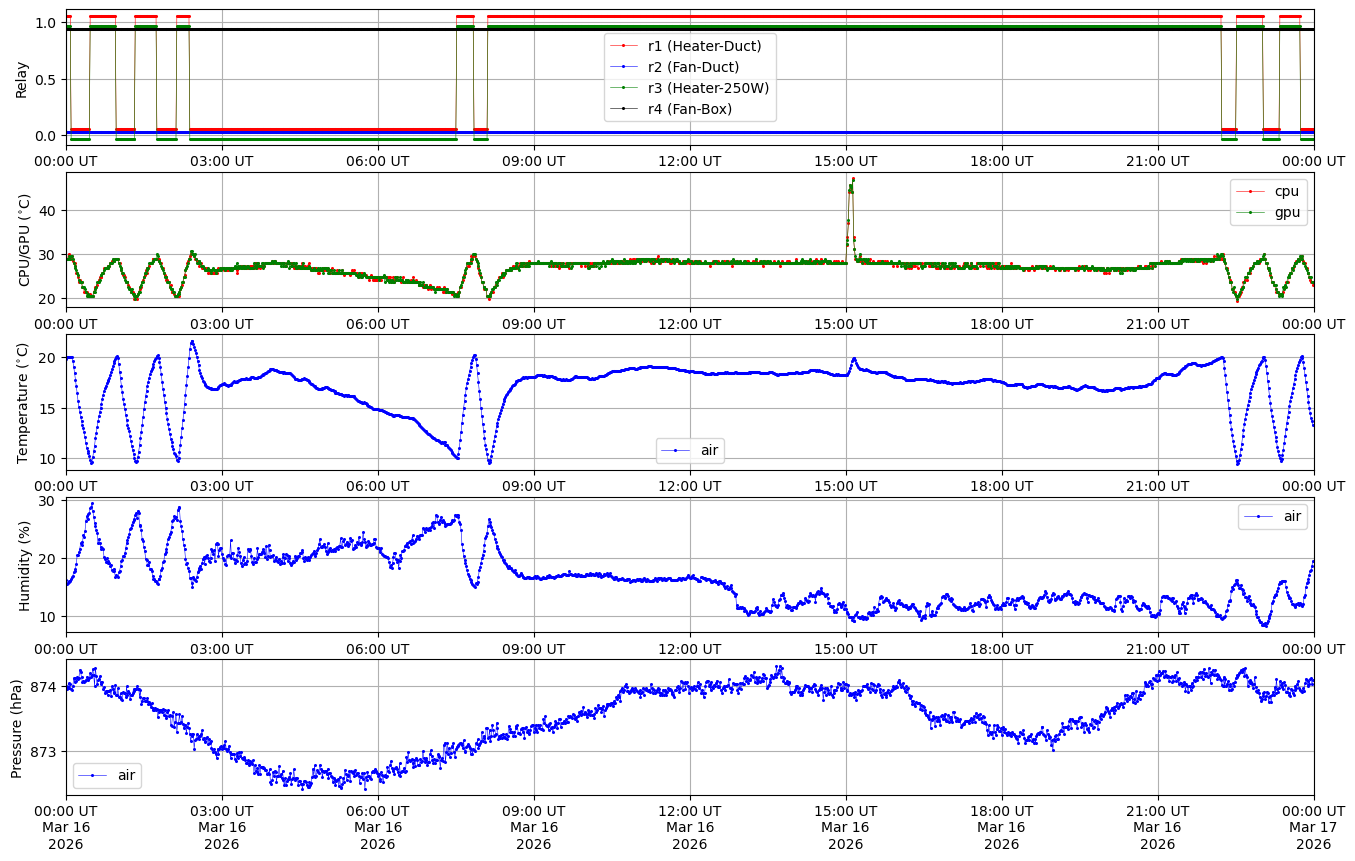The image size is (1355, 861).
Task: Click the 874 tick on the Pressure axis
Action: 44,687
